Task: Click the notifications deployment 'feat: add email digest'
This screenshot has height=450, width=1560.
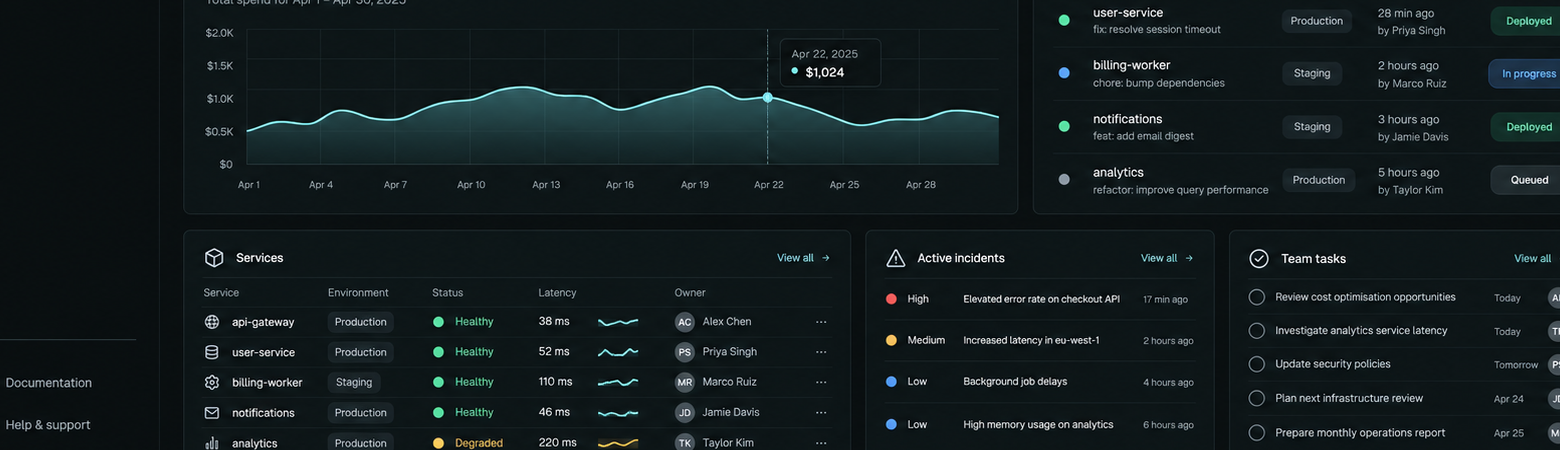Action: point(1143,136)
